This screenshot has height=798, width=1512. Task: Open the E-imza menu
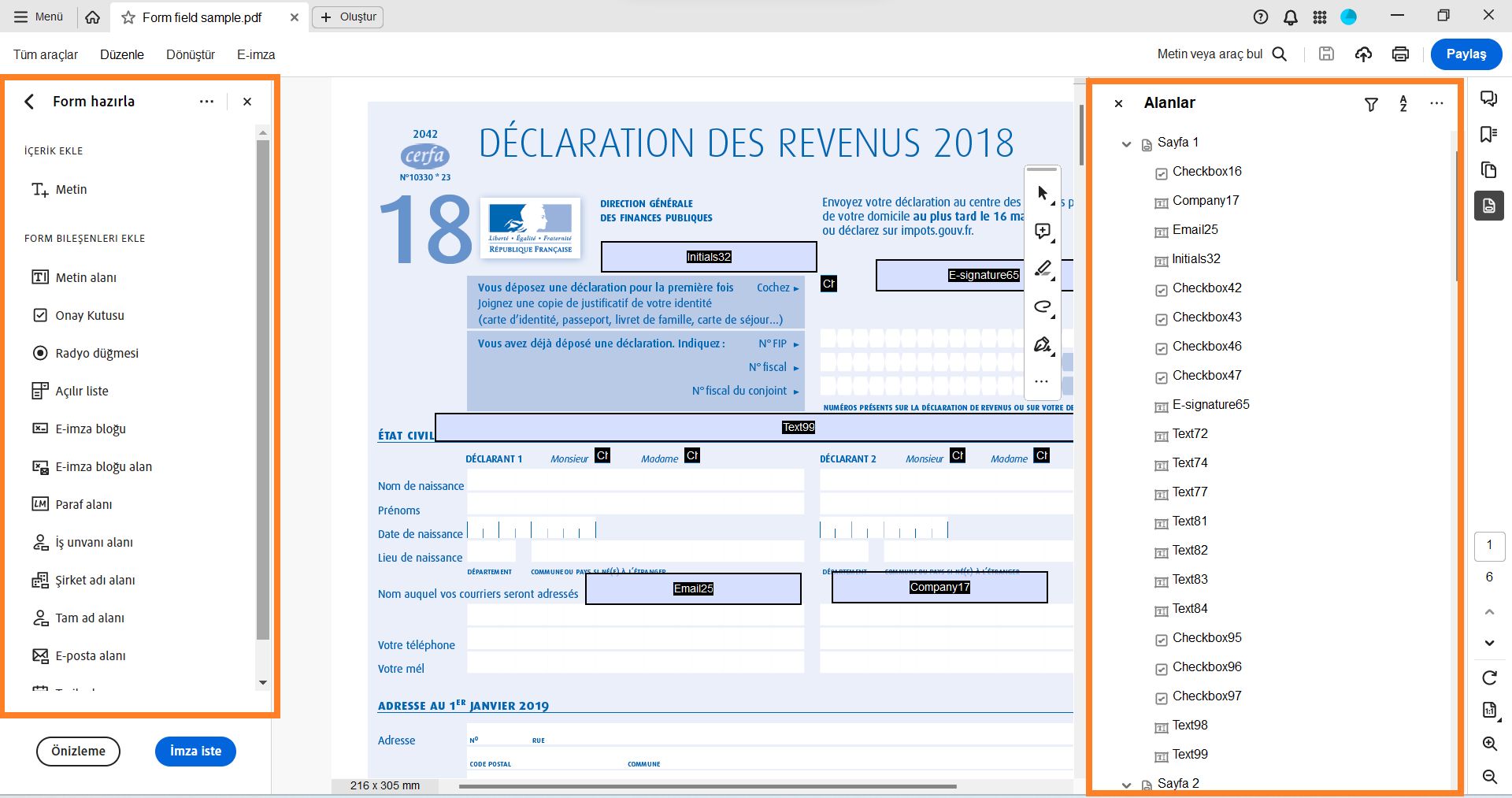(x=256, y=54)
